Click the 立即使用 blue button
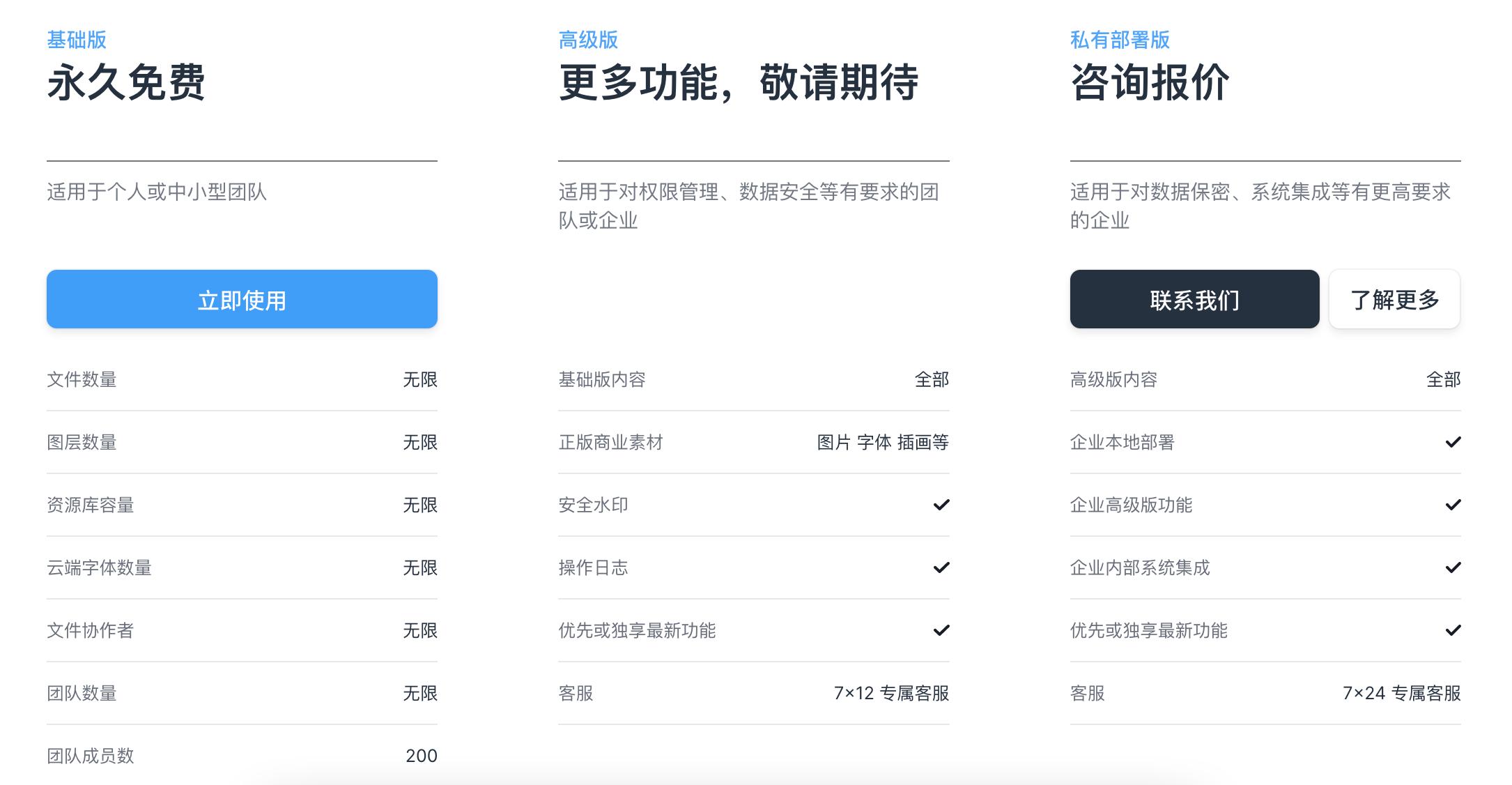Image resolution: width=1512 pixels, height=785 pixels. coord(242,299)
